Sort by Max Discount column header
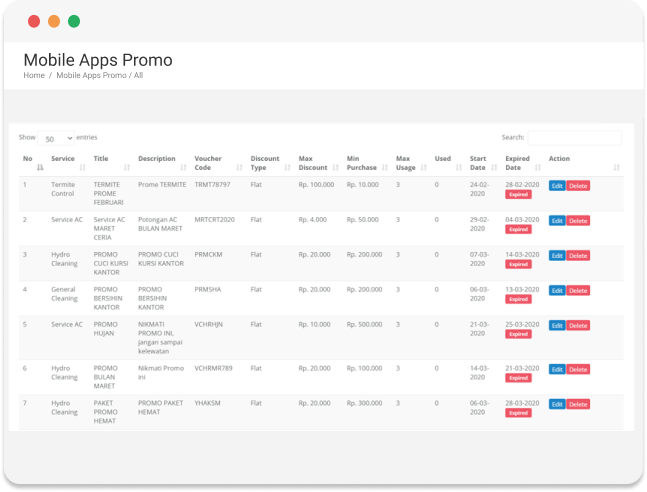The image size is (647, 492). click(x=313, y=163)
